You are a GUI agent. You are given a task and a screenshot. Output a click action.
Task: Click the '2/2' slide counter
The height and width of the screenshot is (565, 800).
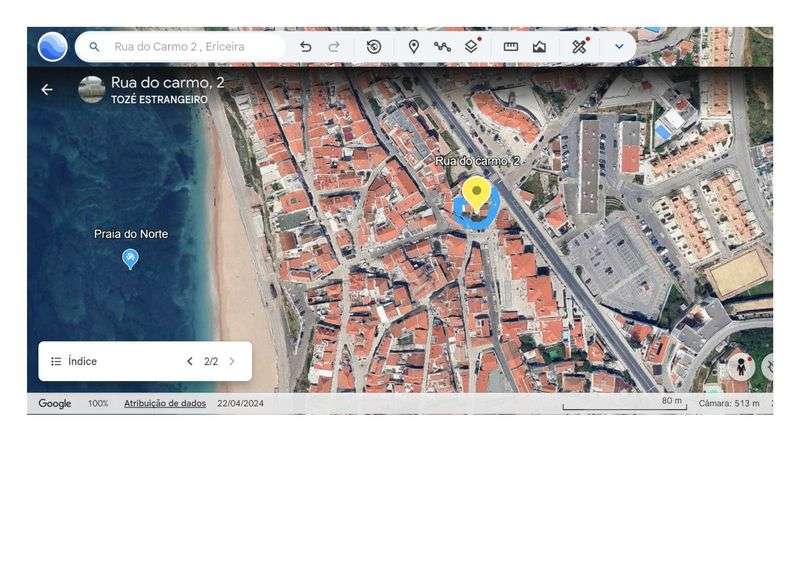pos(211,361)
